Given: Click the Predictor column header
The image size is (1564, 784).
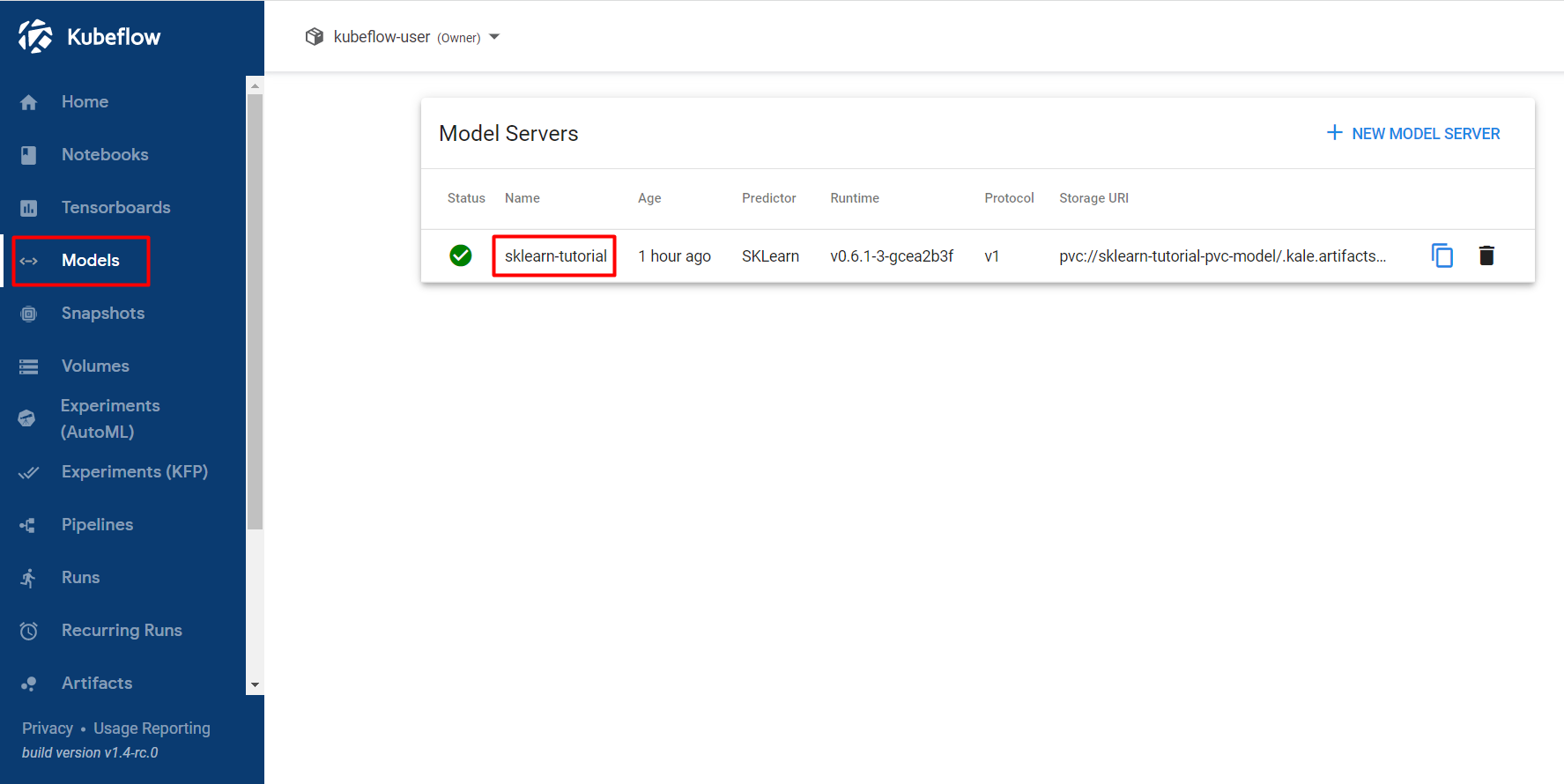Looking at the screenshot, I should (x=768, y=198).
